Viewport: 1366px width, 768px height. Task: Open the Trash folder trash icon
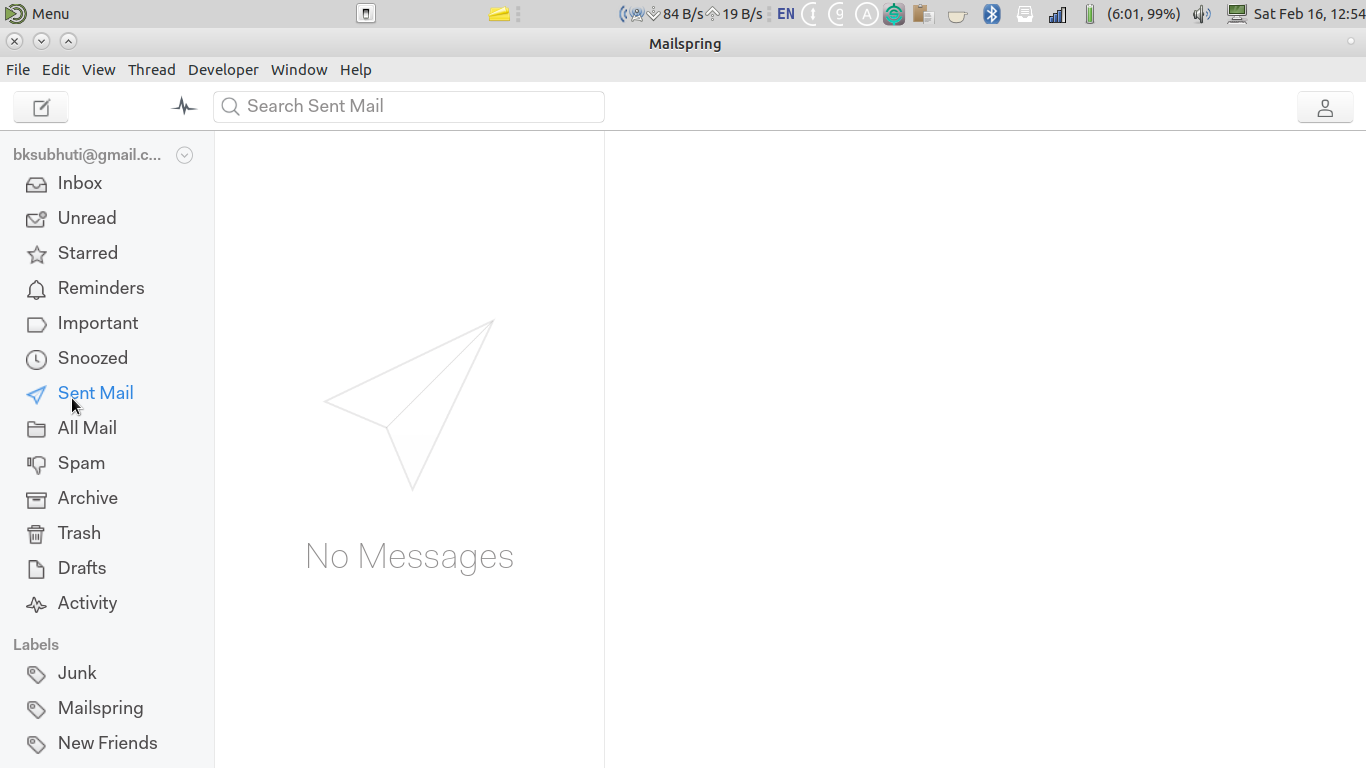pos(36,533)
